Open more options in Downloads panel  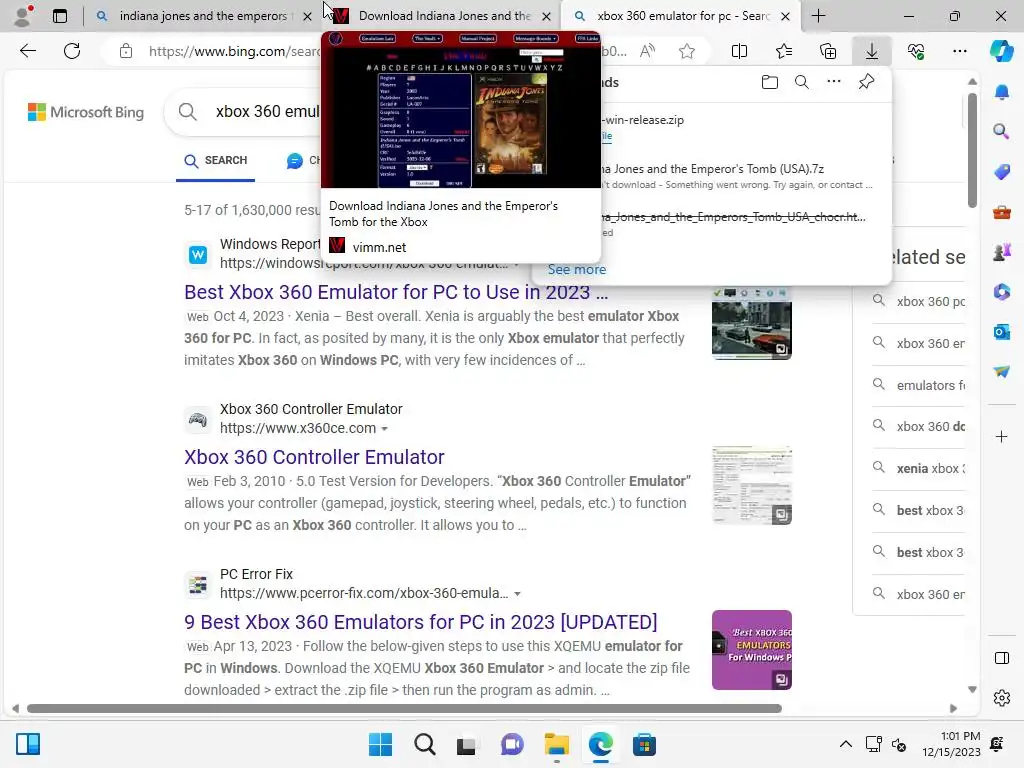click(x=834, y=82)
